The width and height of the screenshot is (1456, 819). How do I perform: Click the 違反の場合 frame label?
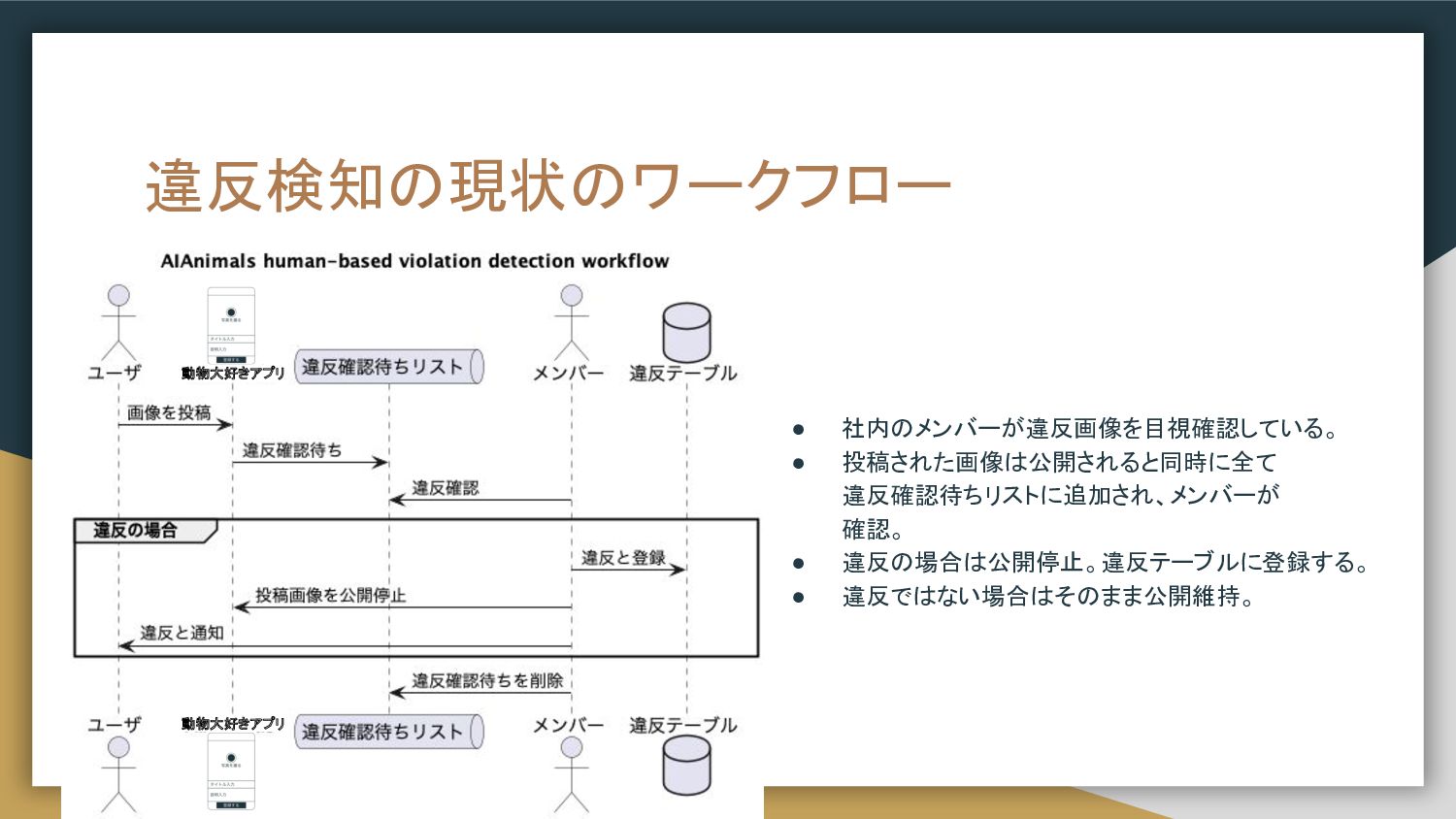coord(136,531)
